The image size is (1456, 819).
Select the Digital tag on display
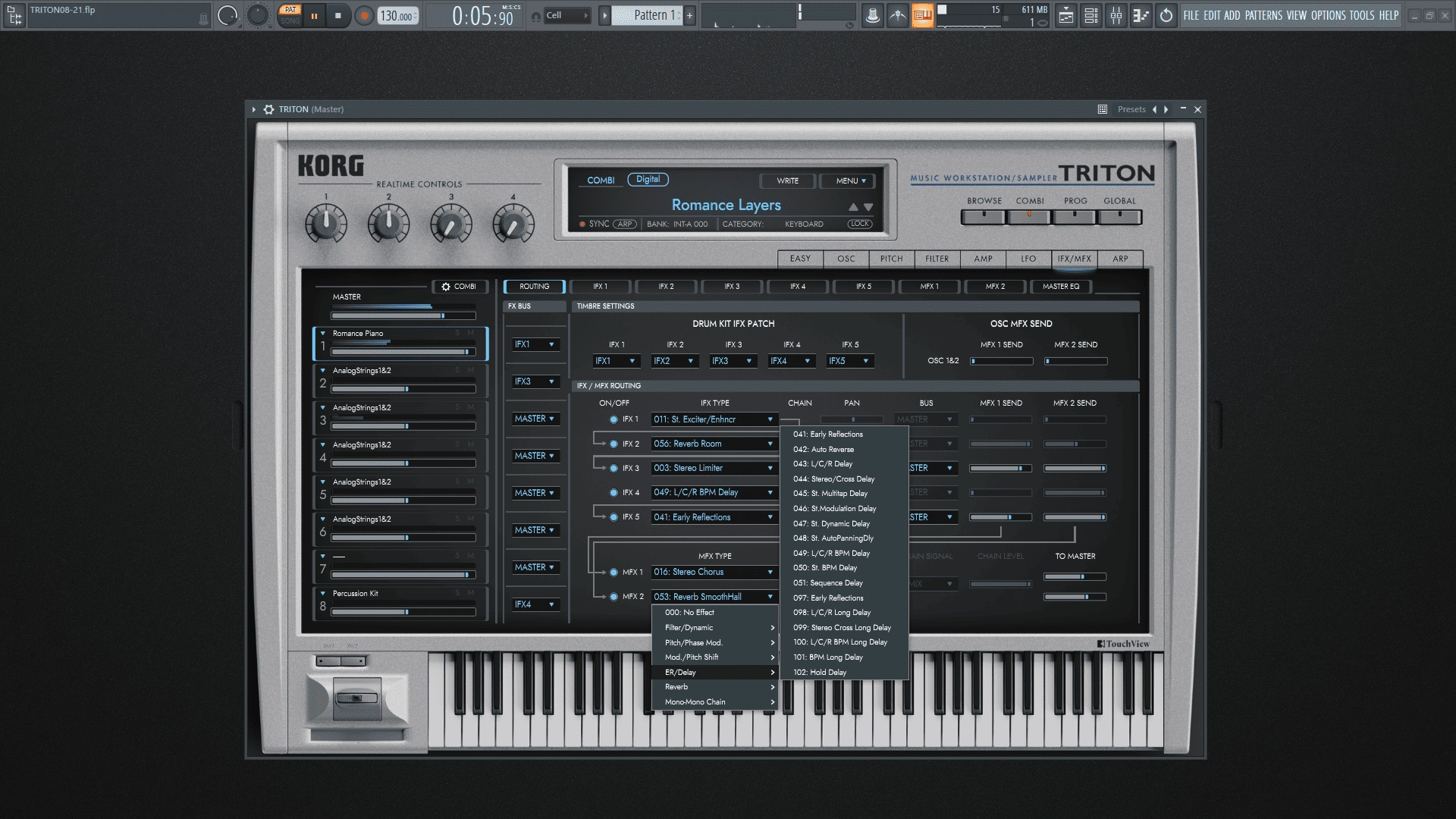tap(648, 180)
